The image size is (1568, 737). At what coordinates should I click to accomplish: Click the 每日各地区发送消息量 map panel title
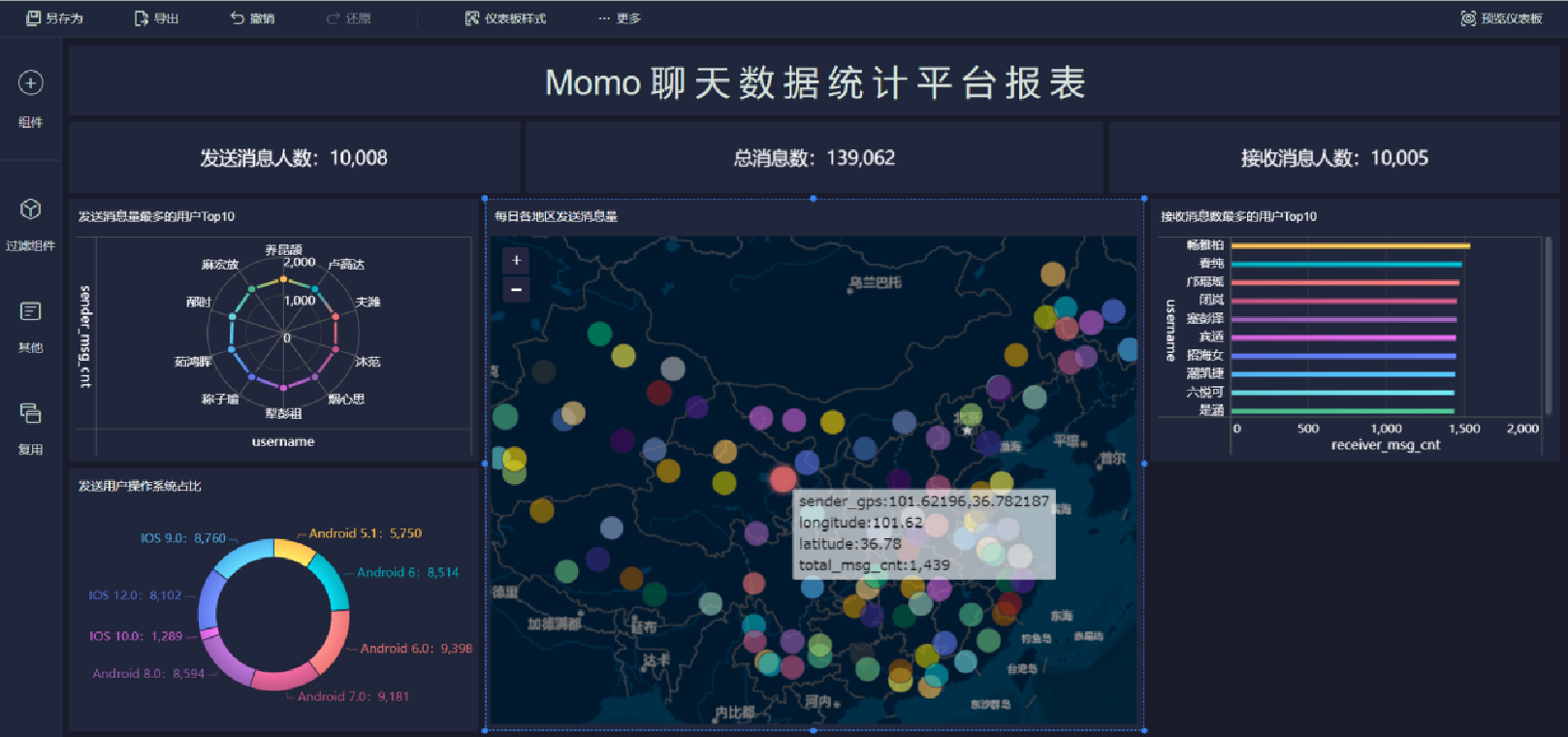point(556,216)
